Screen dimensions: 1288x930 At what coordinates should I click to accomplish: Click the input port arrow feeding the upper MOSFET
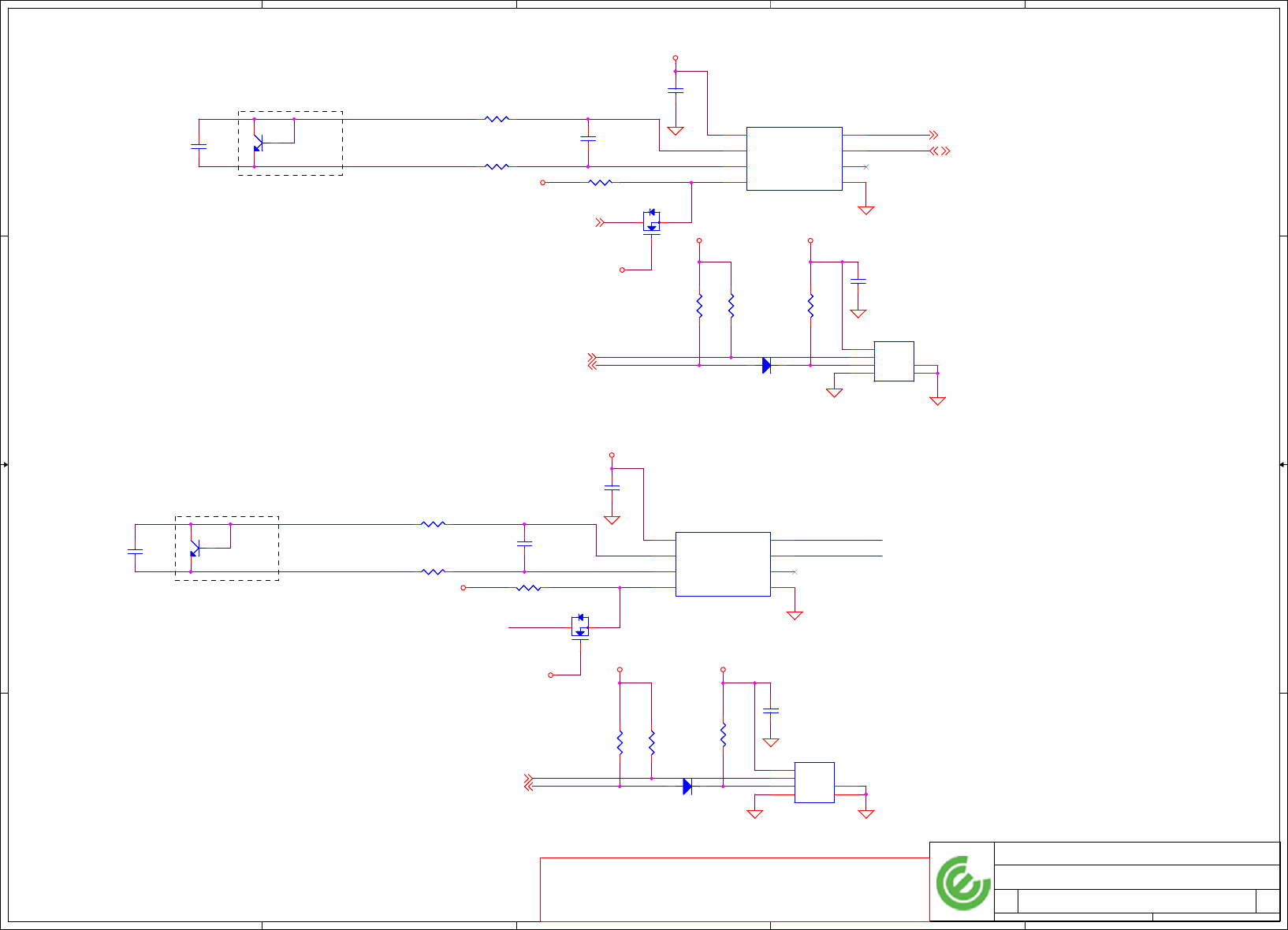click(600, 223)
